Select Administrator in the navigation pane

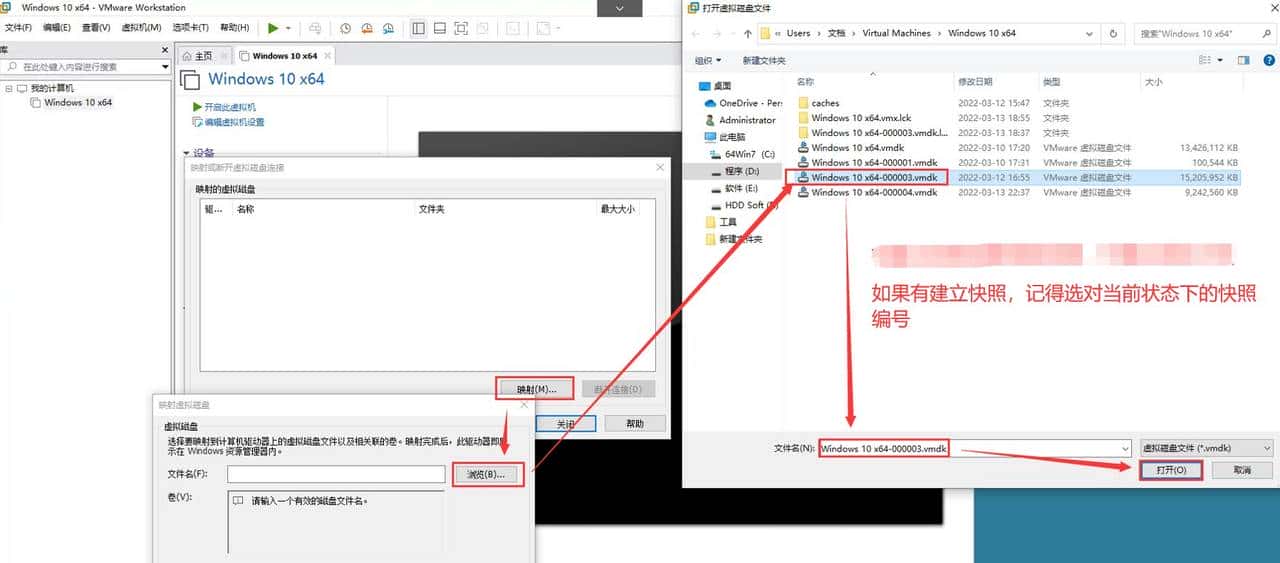pyautogui.click(x=740, y=120)
